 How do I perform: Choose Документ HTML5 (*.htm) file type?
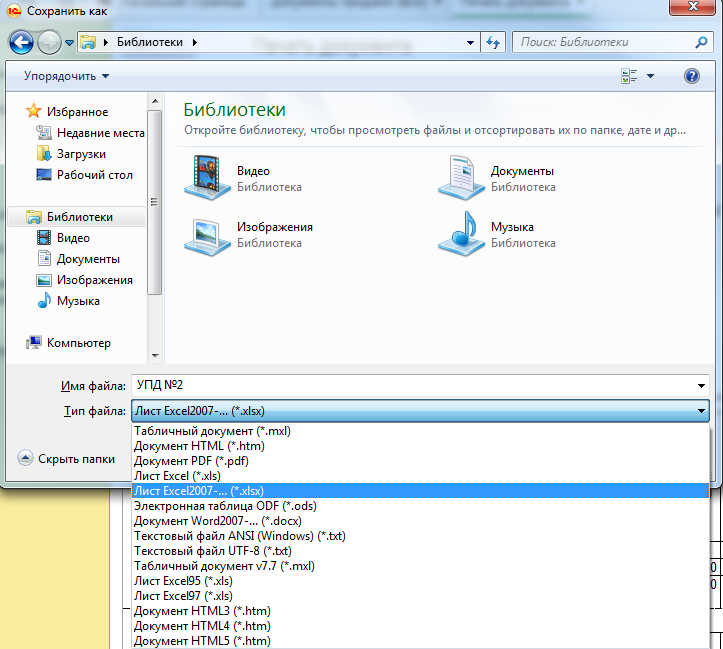[420, 641]
